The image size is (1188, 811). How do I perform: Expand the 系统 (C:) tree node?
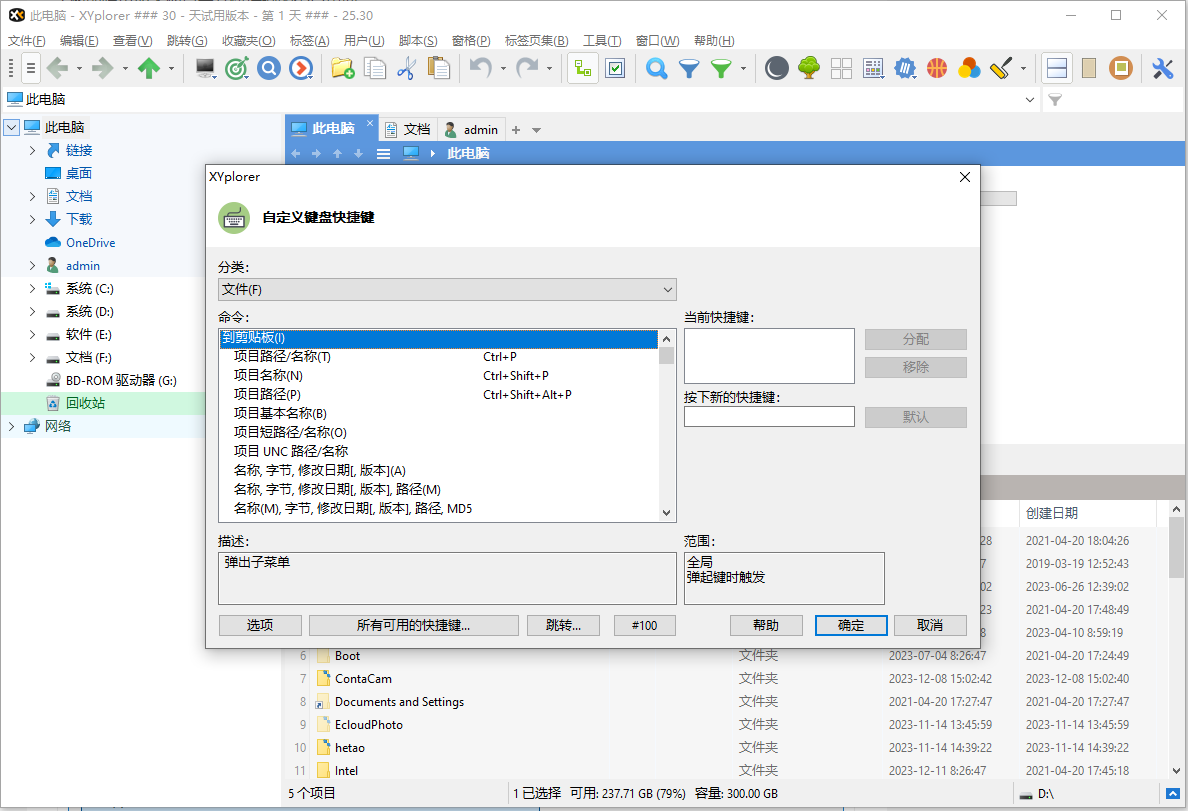coord(31,288)
